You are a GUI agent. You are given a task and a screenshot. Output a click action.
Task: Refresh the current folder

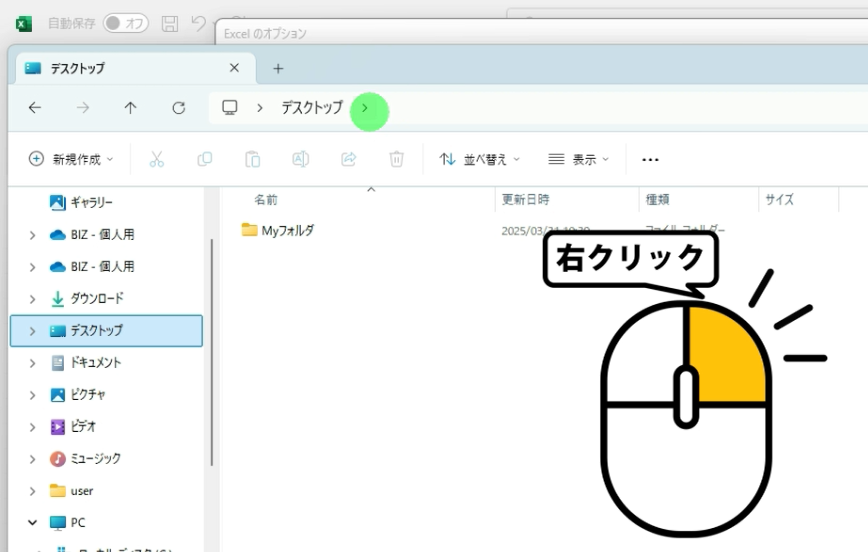178,107
